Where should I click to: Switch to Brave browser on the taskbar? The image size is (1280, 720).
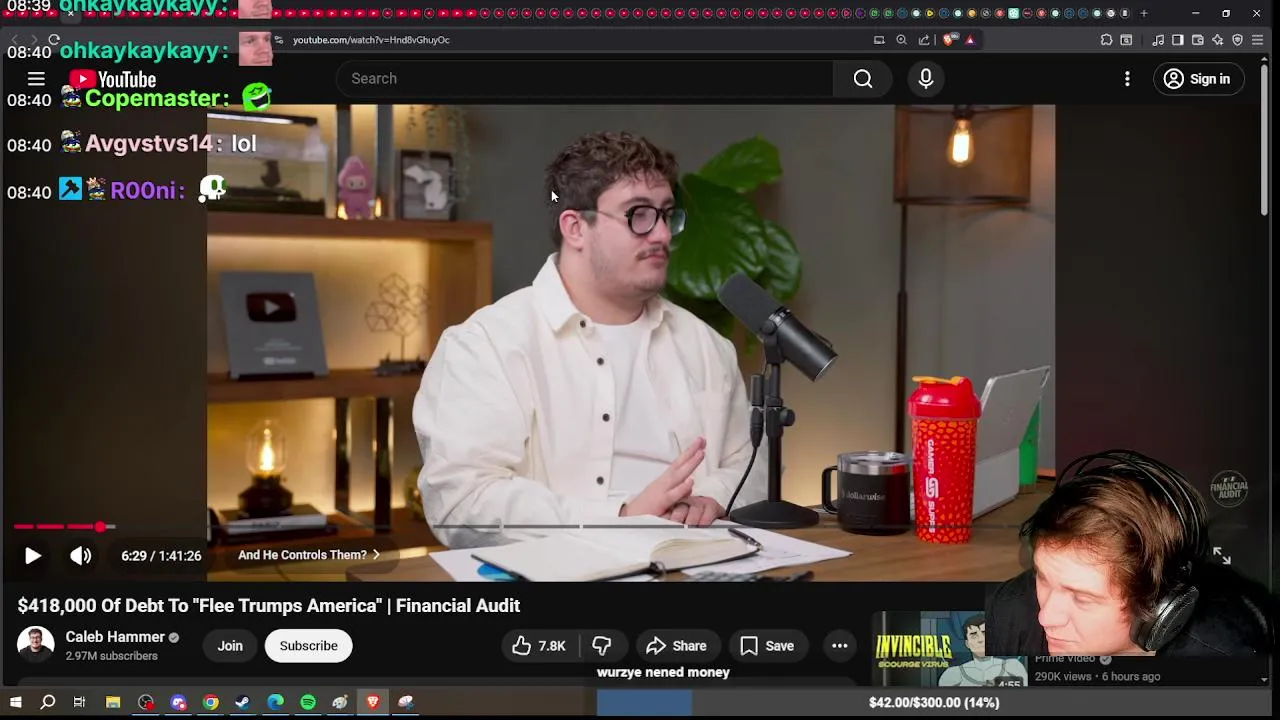click(373, 703)
